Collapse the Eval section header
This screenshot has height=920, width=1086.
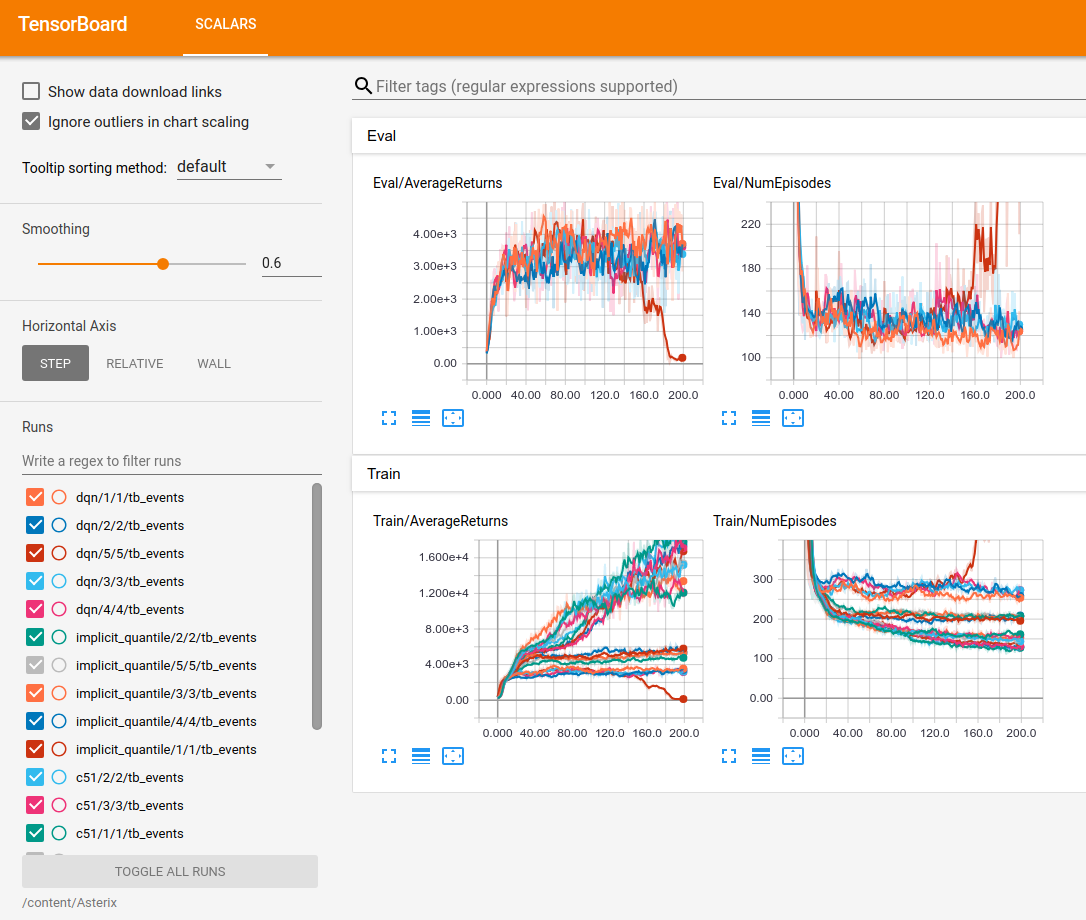(719, 136)
